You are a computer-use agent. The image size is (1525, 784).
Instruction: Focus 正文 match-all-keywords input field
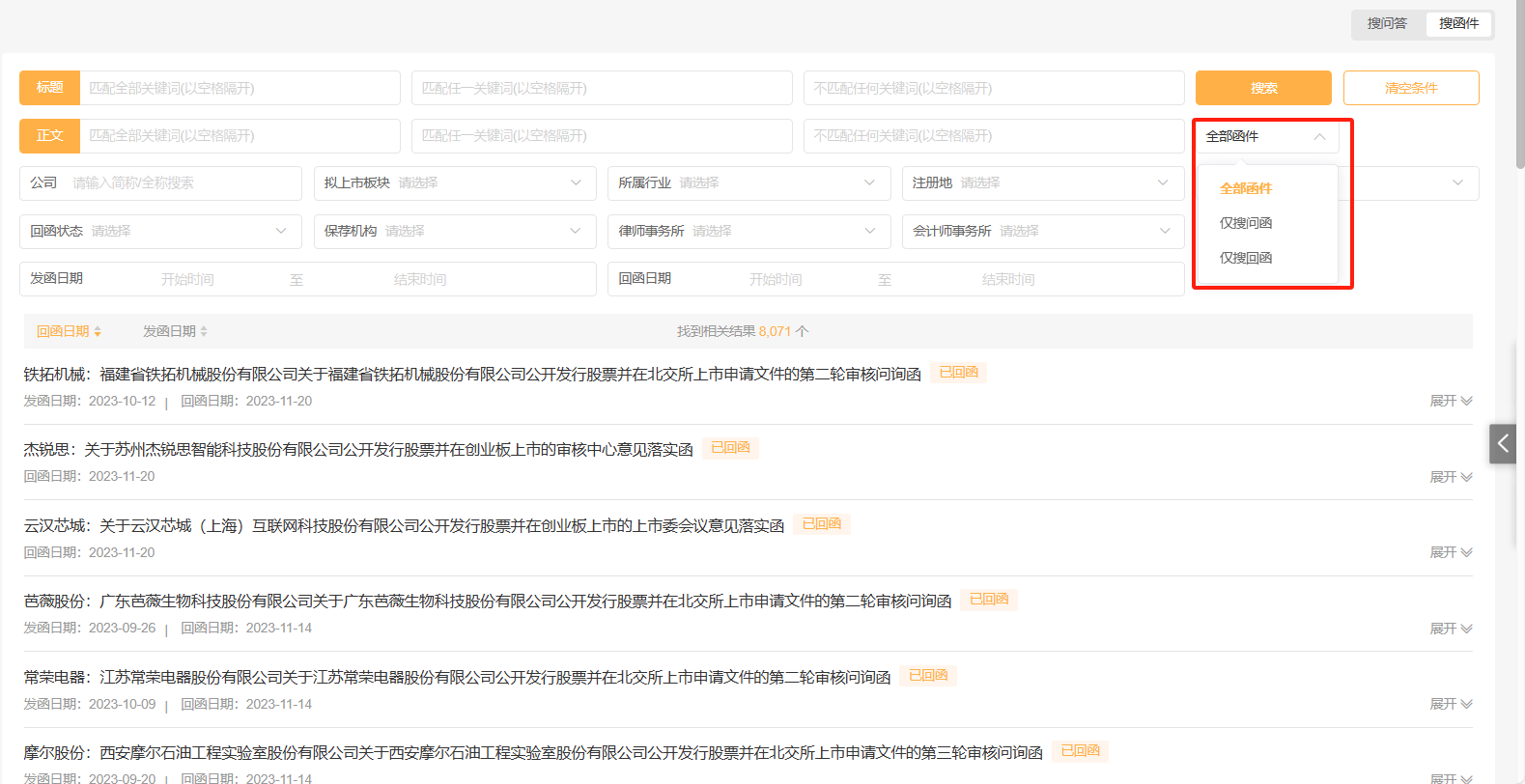click(240, 136)
